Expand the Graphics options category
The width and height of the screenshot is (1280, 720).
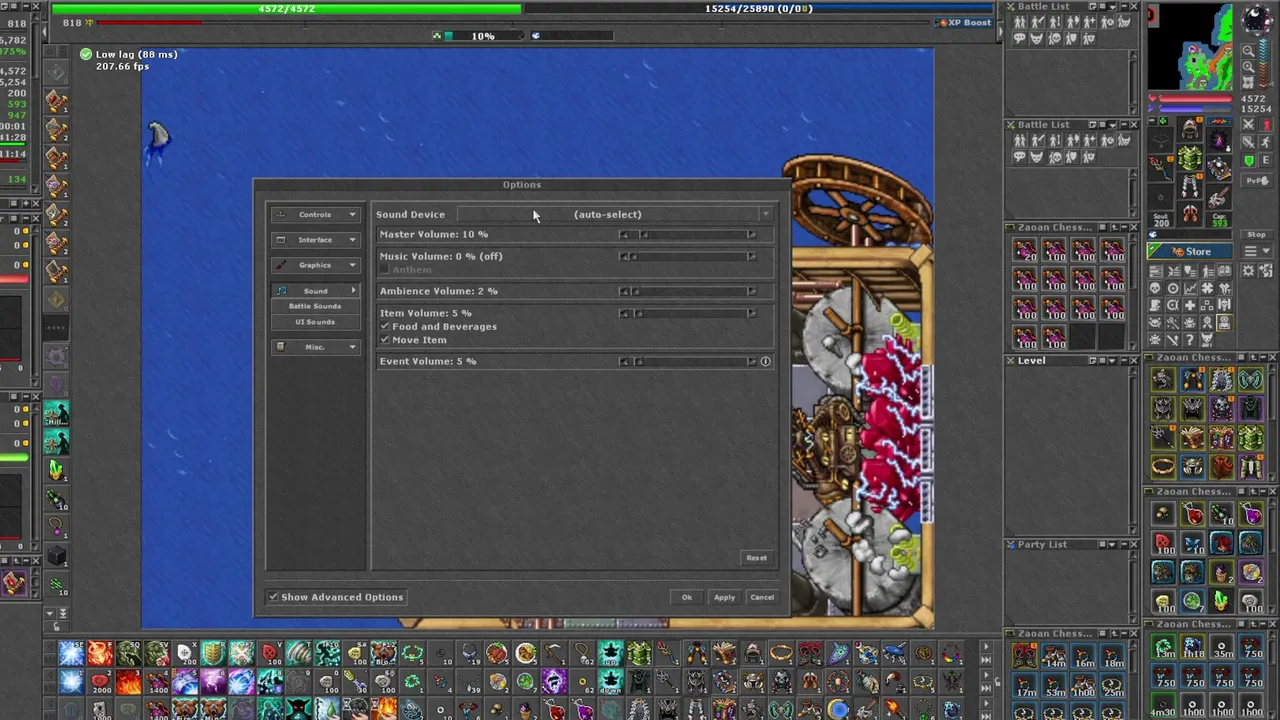(315, 265)
